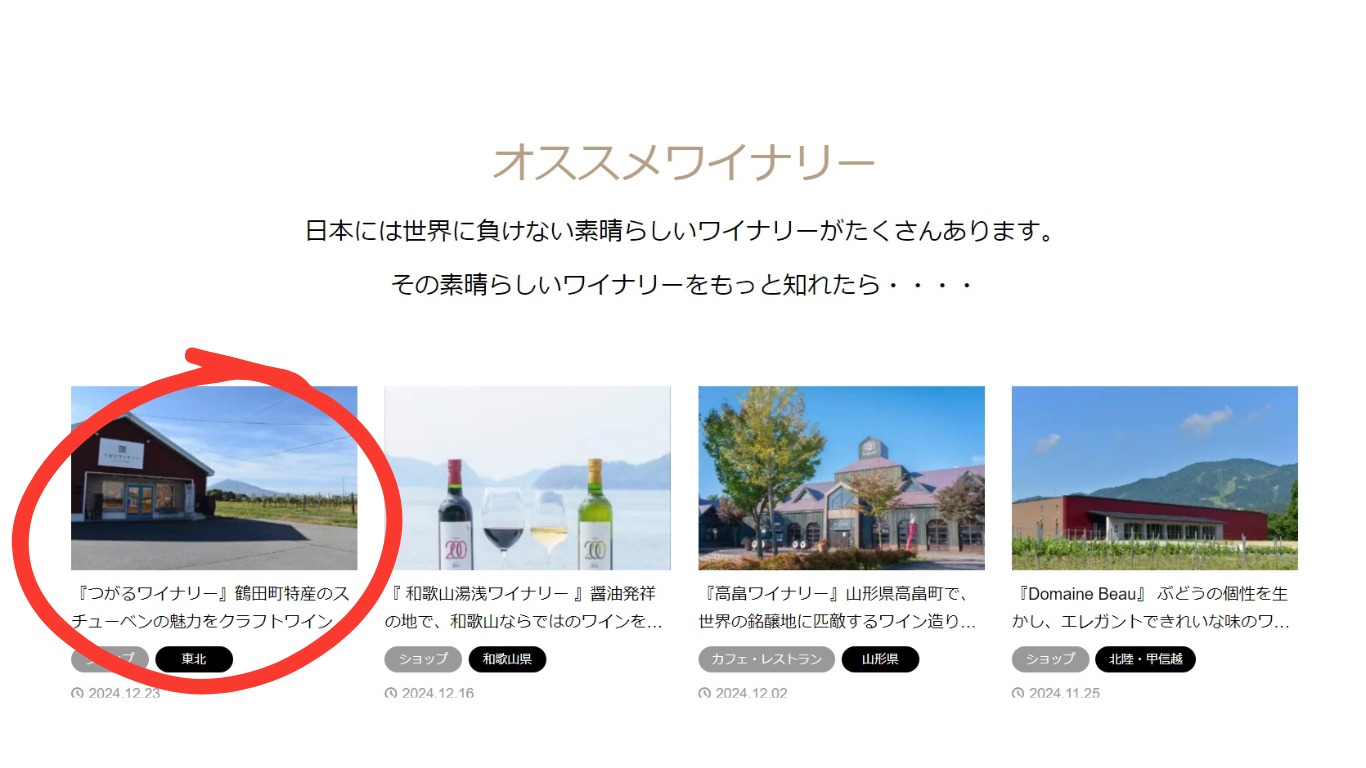Select the 山形県 region tag
This screenshot has width=1366, height=768.
click(880, 659)
